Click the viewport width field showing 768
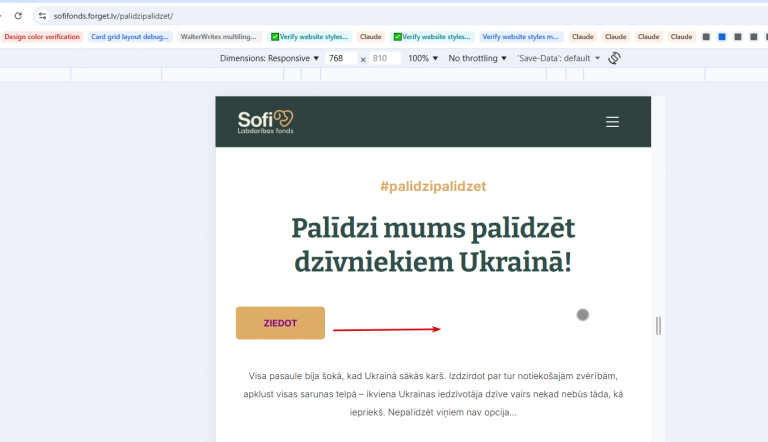 pyautogui.click(x=340, y=58)
